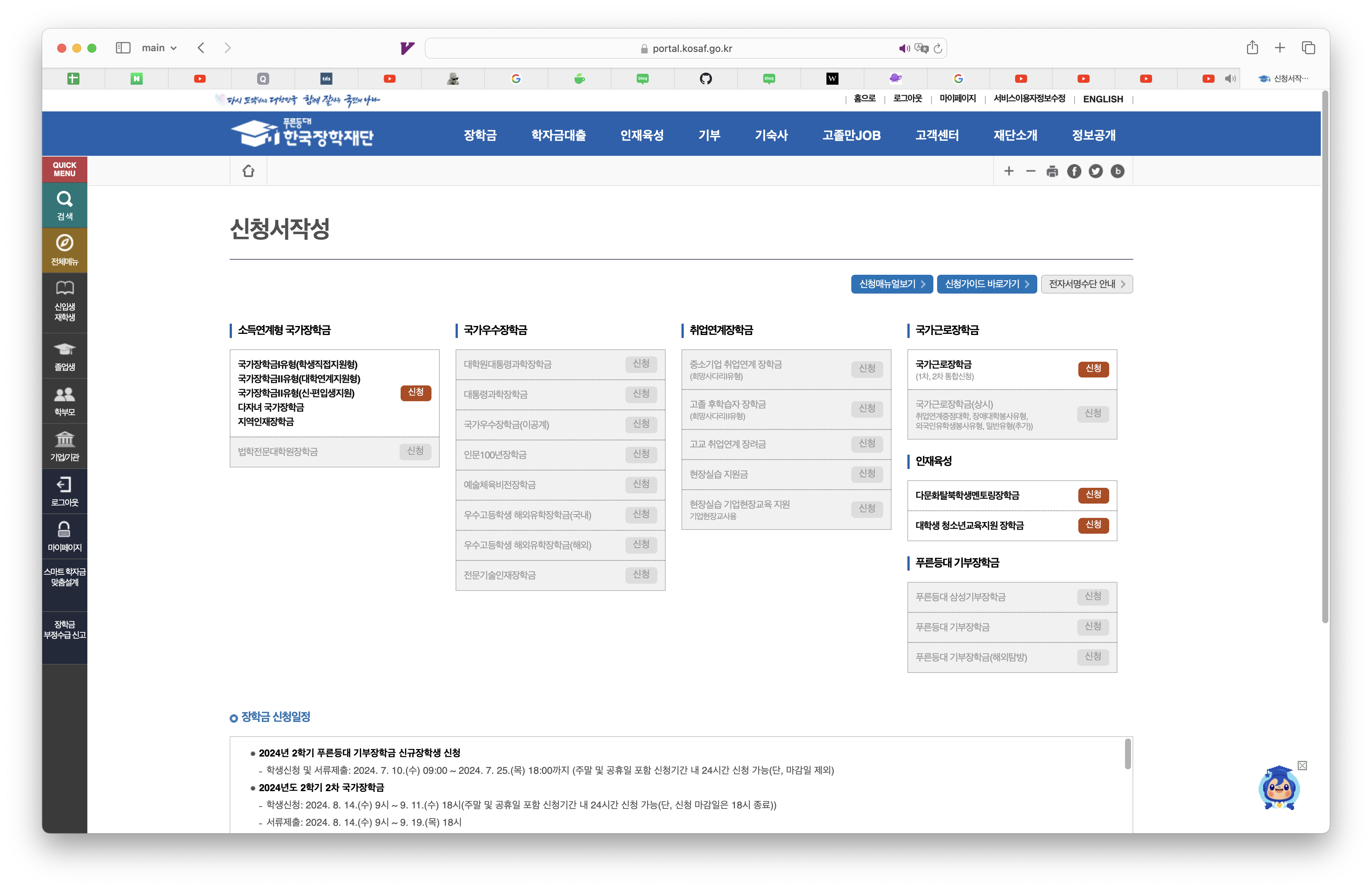This screenshot has width=1372, height=889.
Task: Open 서비스이용자정보수정 link
Action: [x=1029, y=99]
